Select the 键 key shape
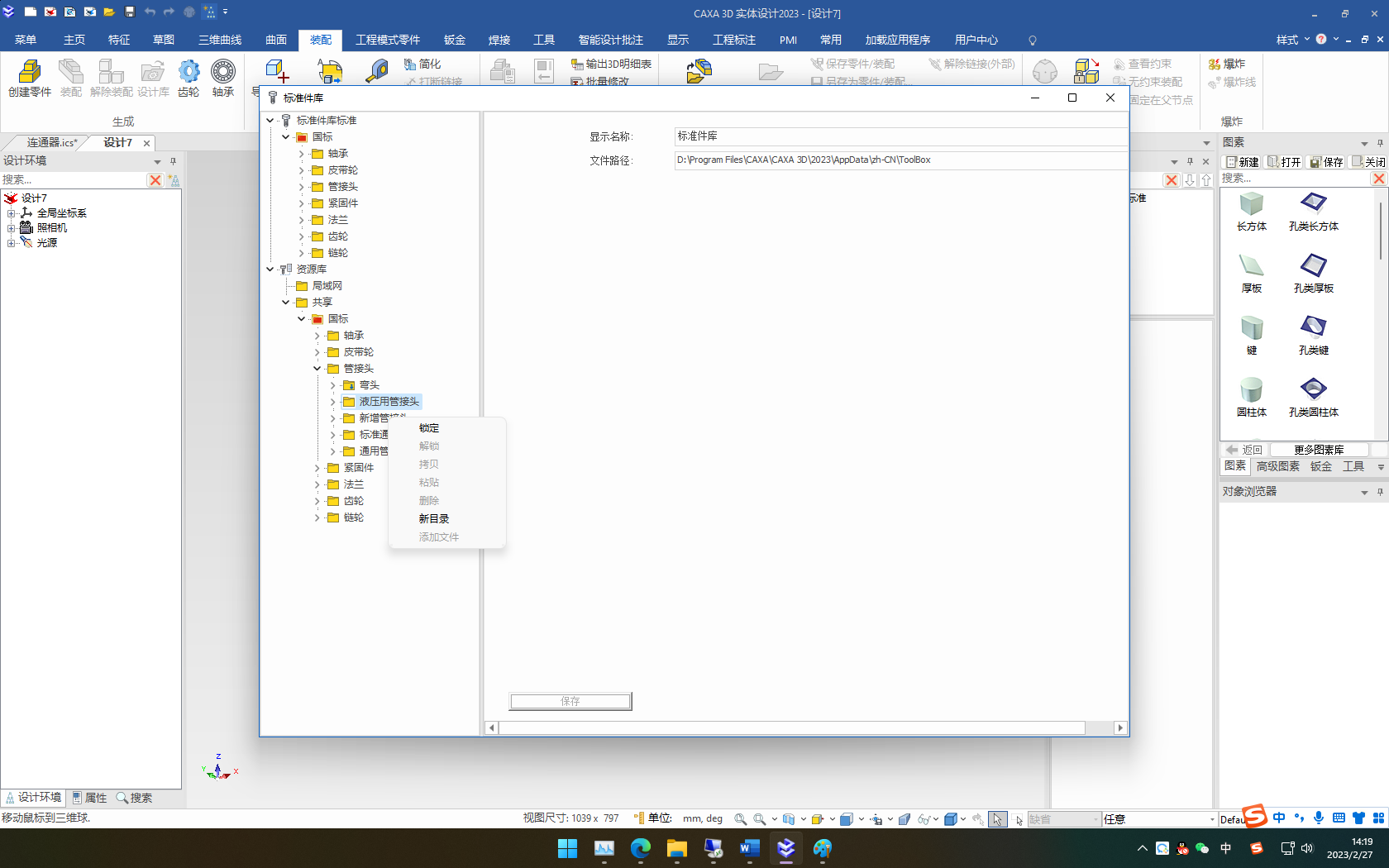The image size is (1389, 868). 1252,336
